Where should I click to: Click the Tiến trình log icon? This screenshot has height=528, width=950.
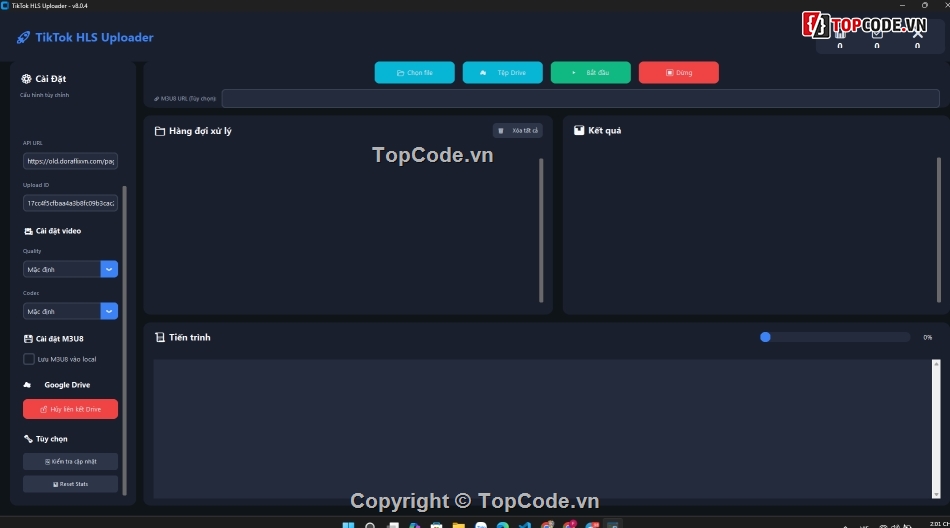click(160, 338)
